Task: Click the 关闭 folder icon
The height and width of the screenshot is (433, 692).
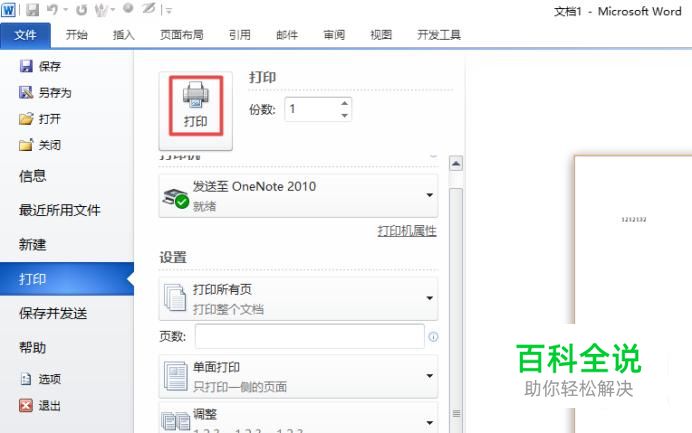Action: pyautogui.click(x=26, y=145)
